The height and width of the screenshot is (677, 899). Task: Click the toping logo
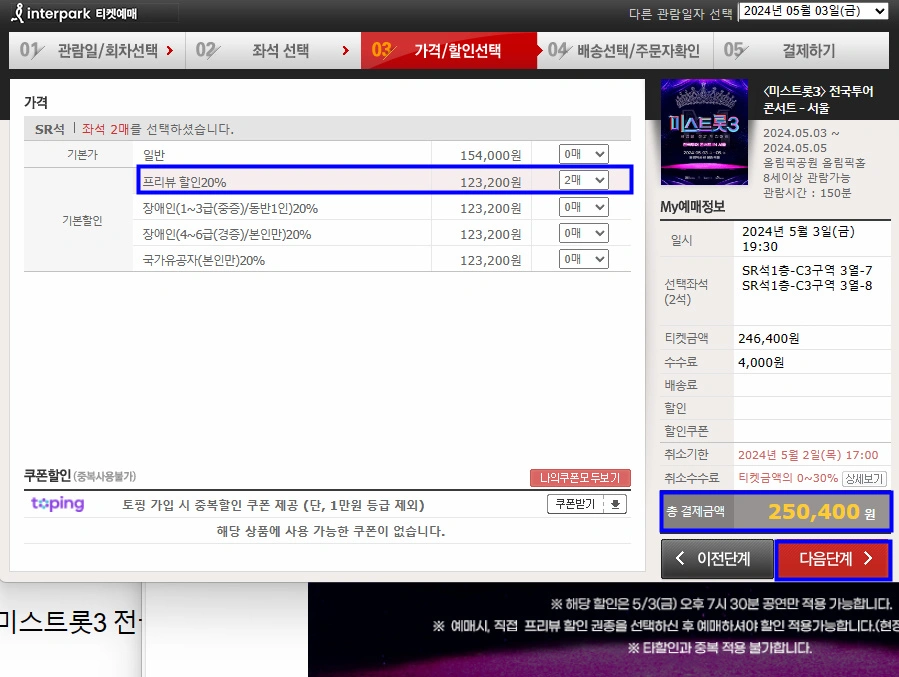57,504
